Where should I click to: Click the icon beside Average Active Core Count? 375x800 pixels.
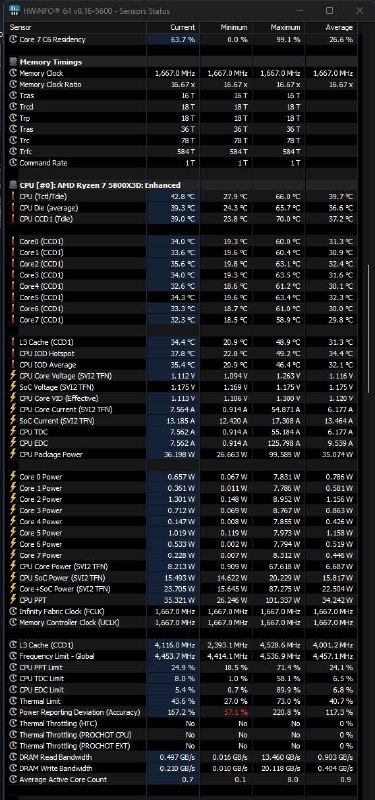[x=13, y=780]
